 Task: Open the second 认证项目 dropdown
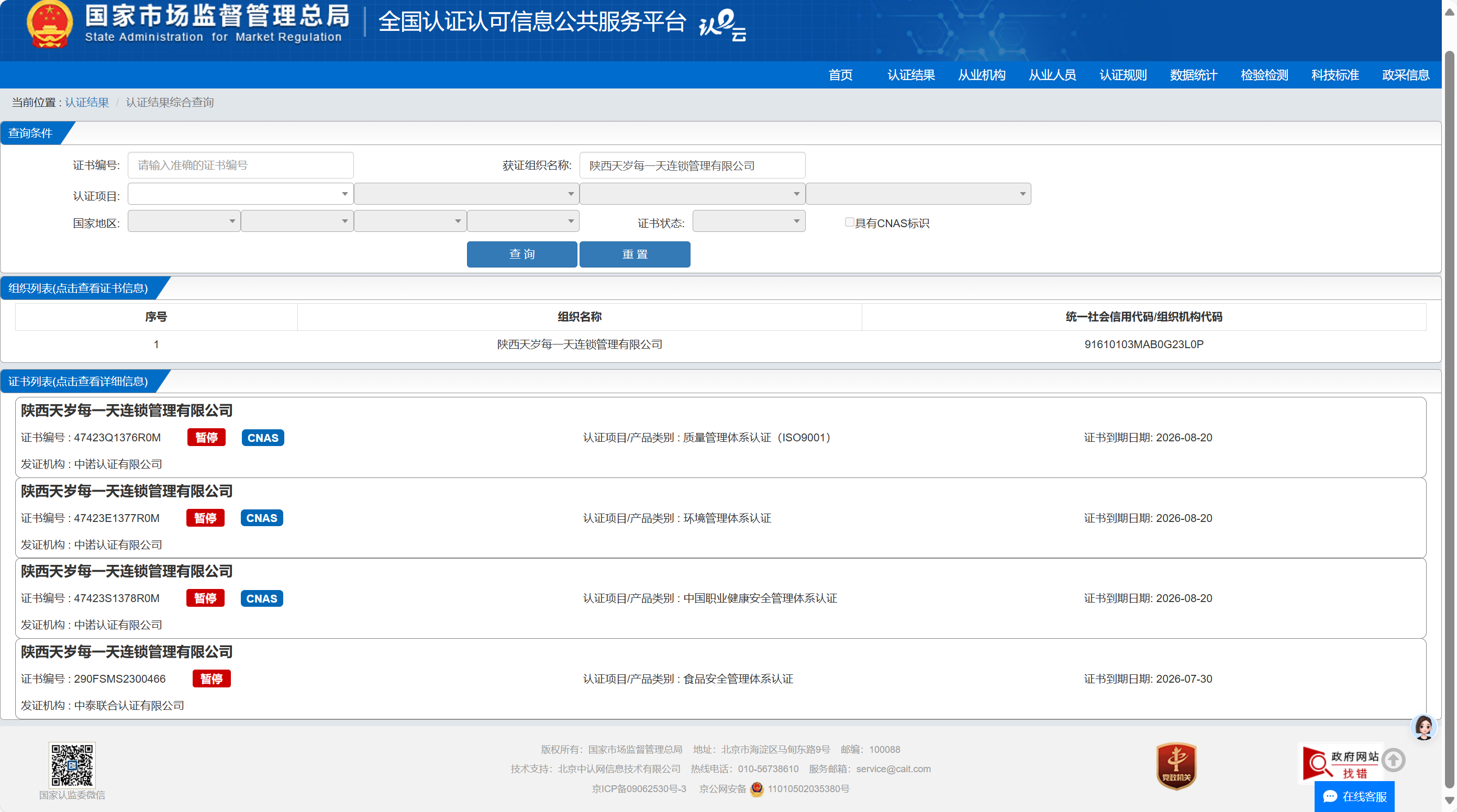tap(466, 193)
